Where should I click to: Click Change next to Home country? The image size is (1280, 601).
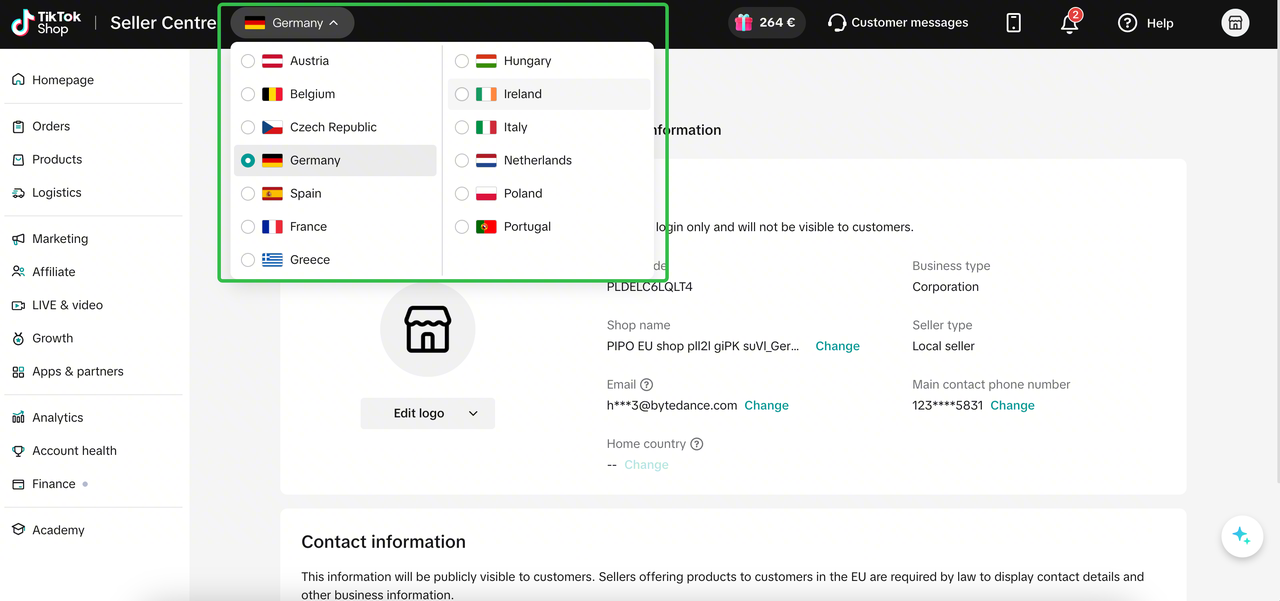[x=646, y=465]
